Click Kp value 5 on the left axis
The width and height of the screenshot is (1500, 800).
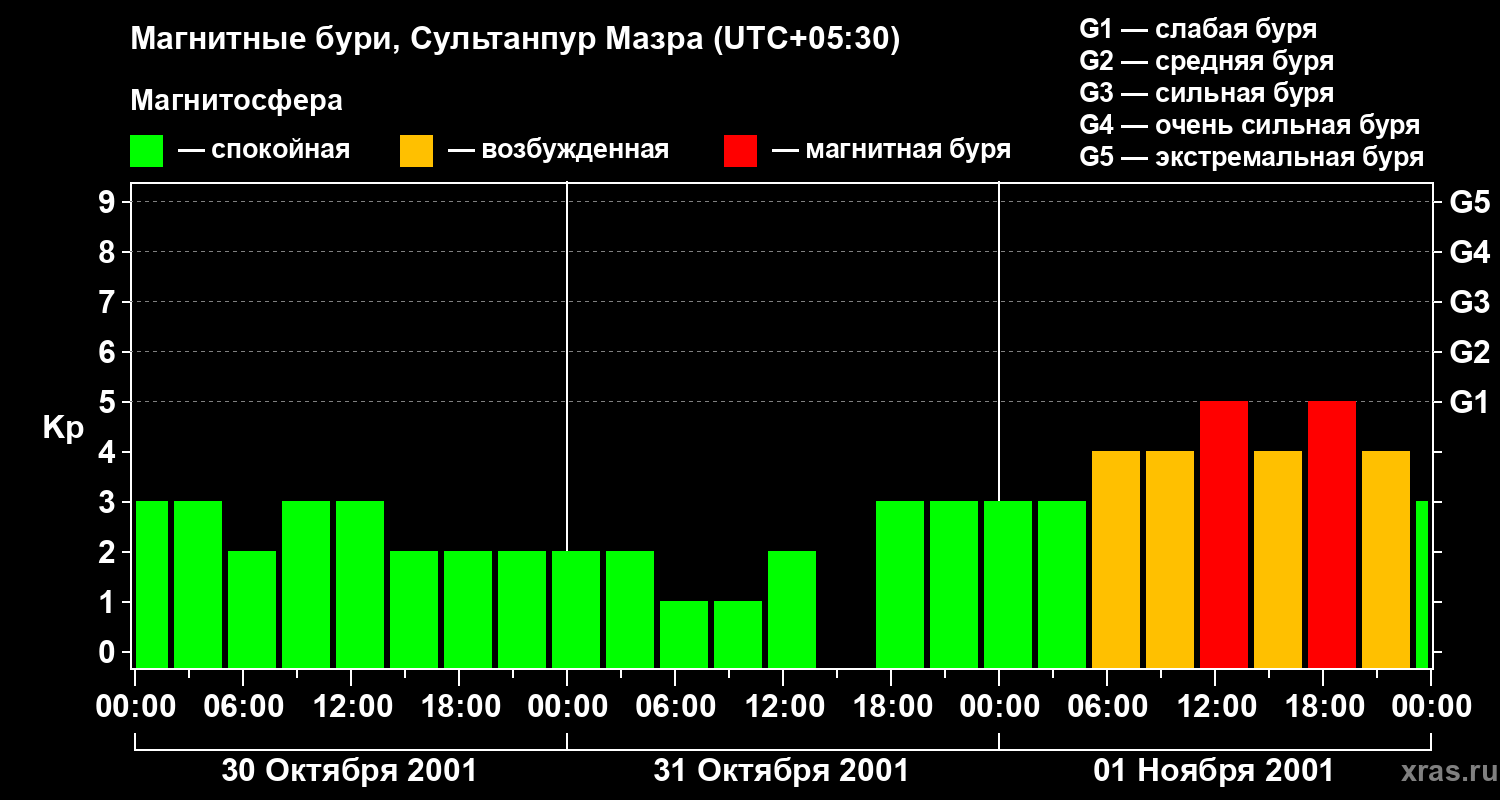[109, 402]
